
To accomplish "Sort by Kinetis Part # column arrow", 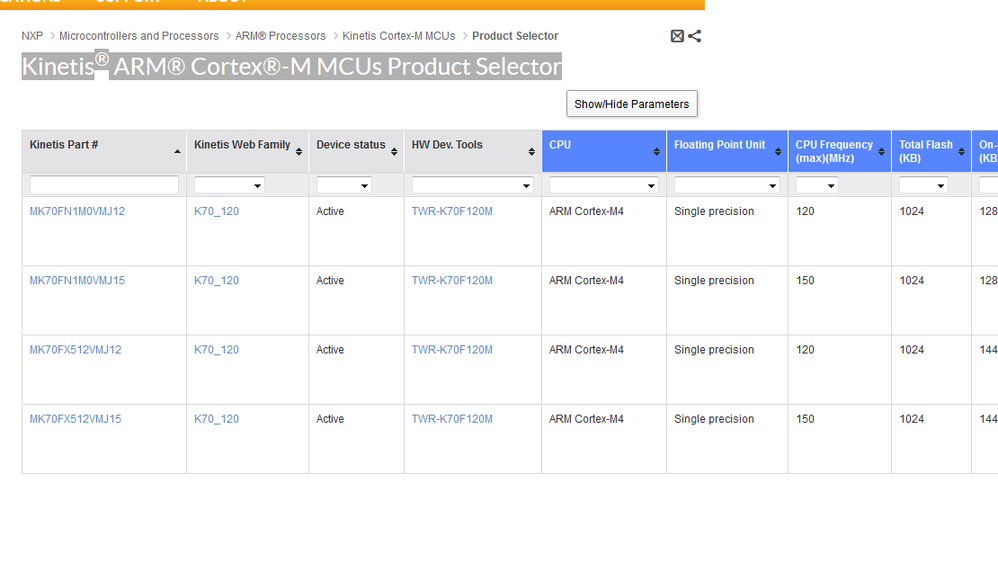I will point(177,152).
